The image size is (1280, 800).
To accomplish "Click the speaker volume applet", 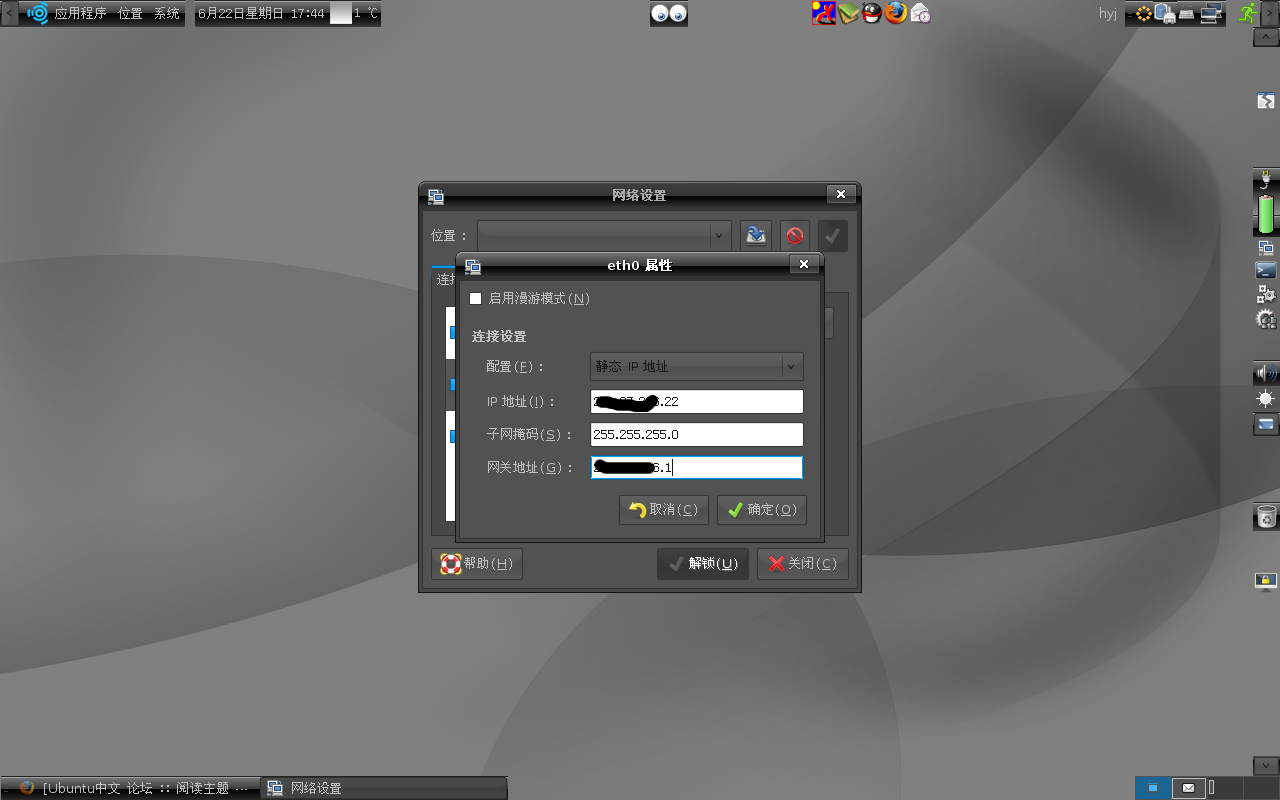I will (1266, 374).
